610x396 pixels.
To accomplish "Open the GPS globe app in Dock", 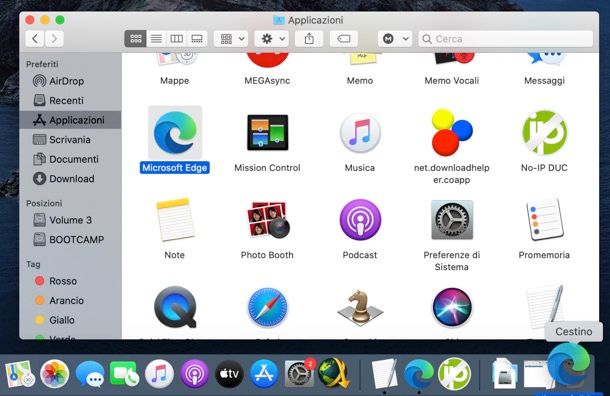I will [x=334, y=373].
